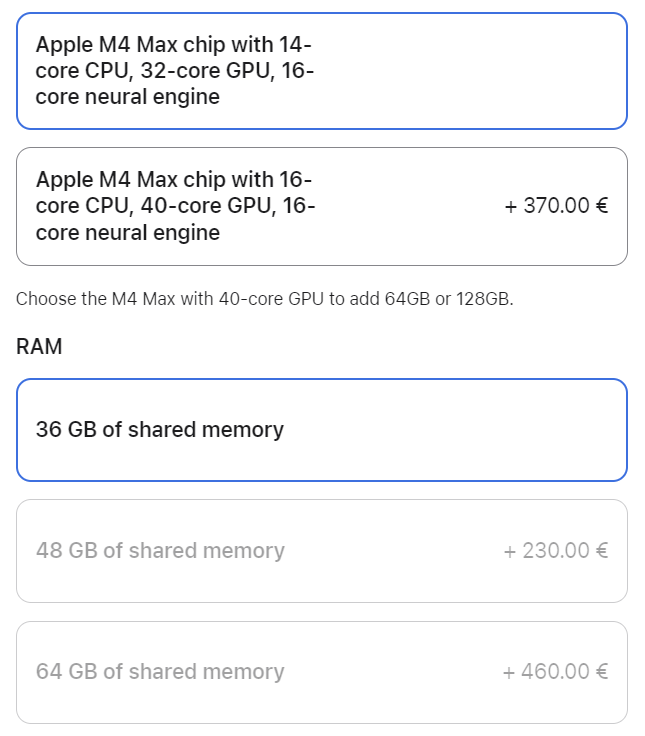Choose the 64 GB shared memory option
Screen dimensions: 645x736
pos(321,672)
